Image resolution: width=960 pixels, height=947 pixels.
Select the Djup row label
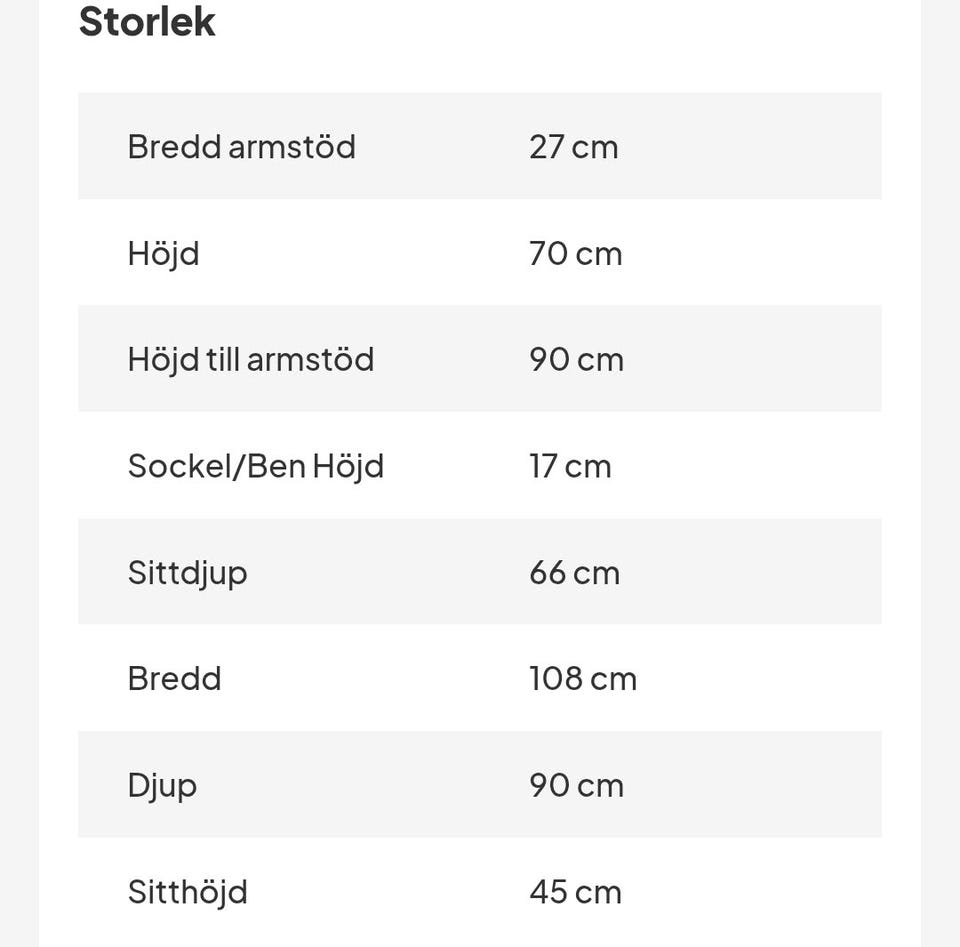(162, 786)
